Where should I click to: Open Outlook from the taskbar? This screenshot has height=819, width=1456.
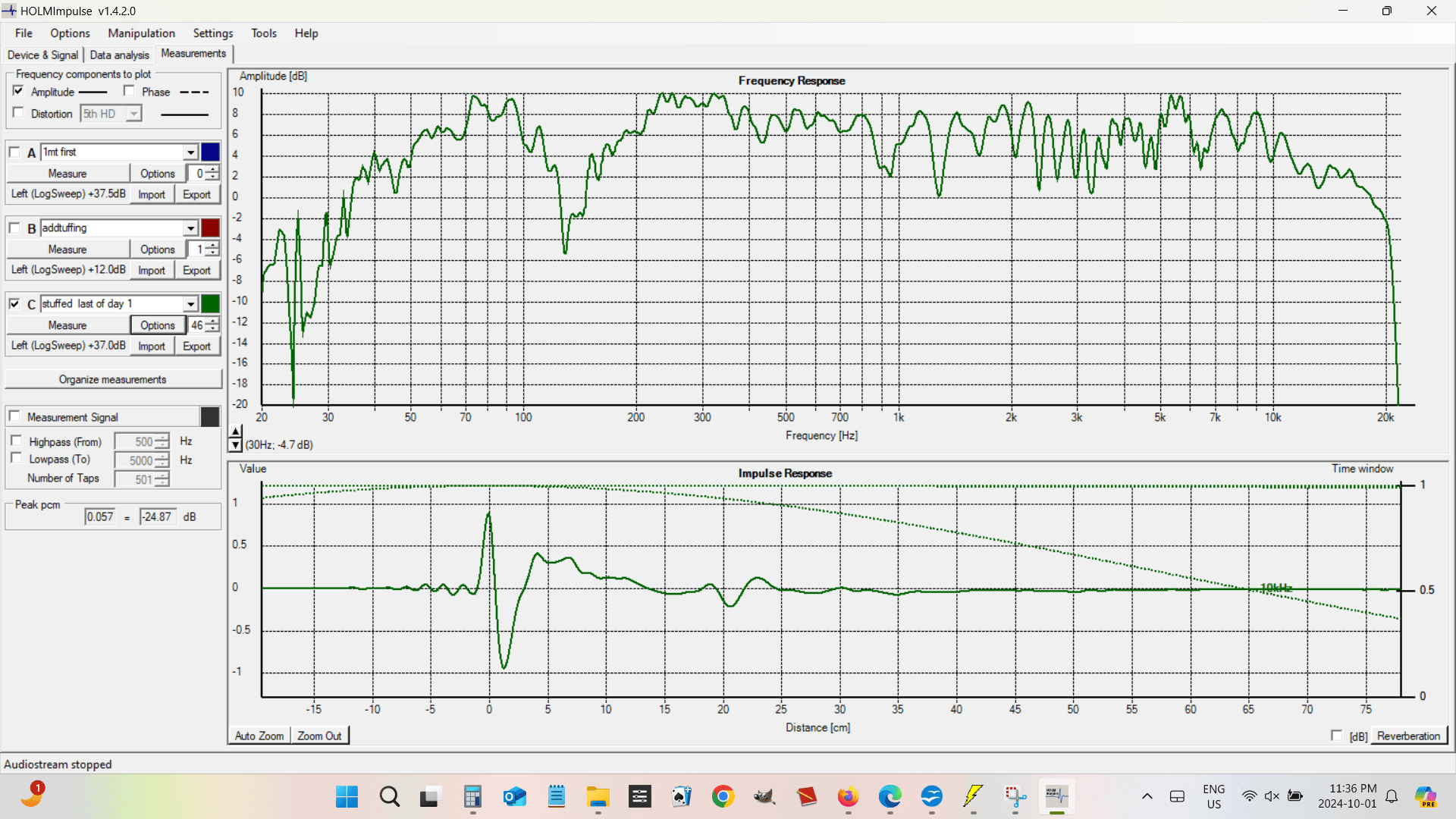click(514, 796)
